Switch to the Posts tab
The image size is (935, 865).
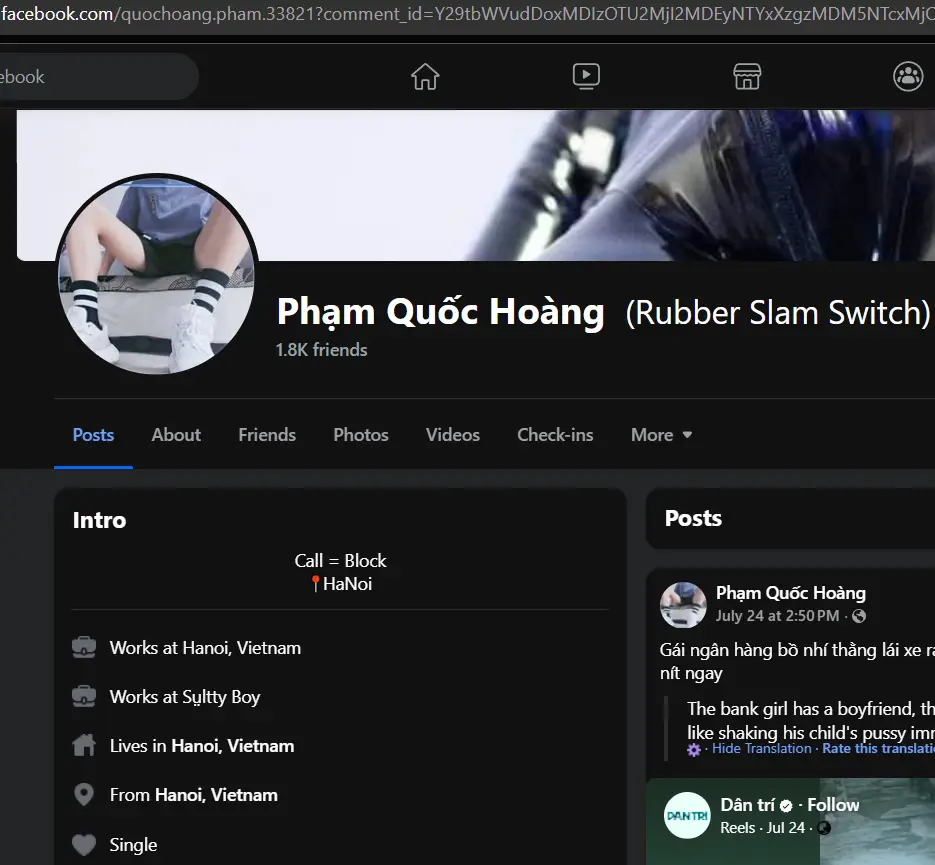(x=93, y=435)
